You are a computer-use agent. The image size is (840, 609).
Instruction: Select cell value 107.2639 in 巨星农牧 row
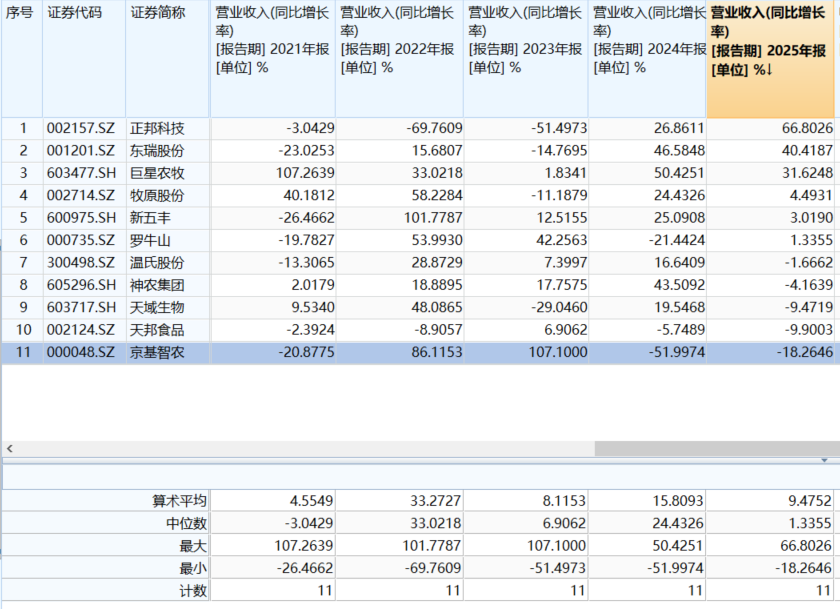(x=305, y=174)
